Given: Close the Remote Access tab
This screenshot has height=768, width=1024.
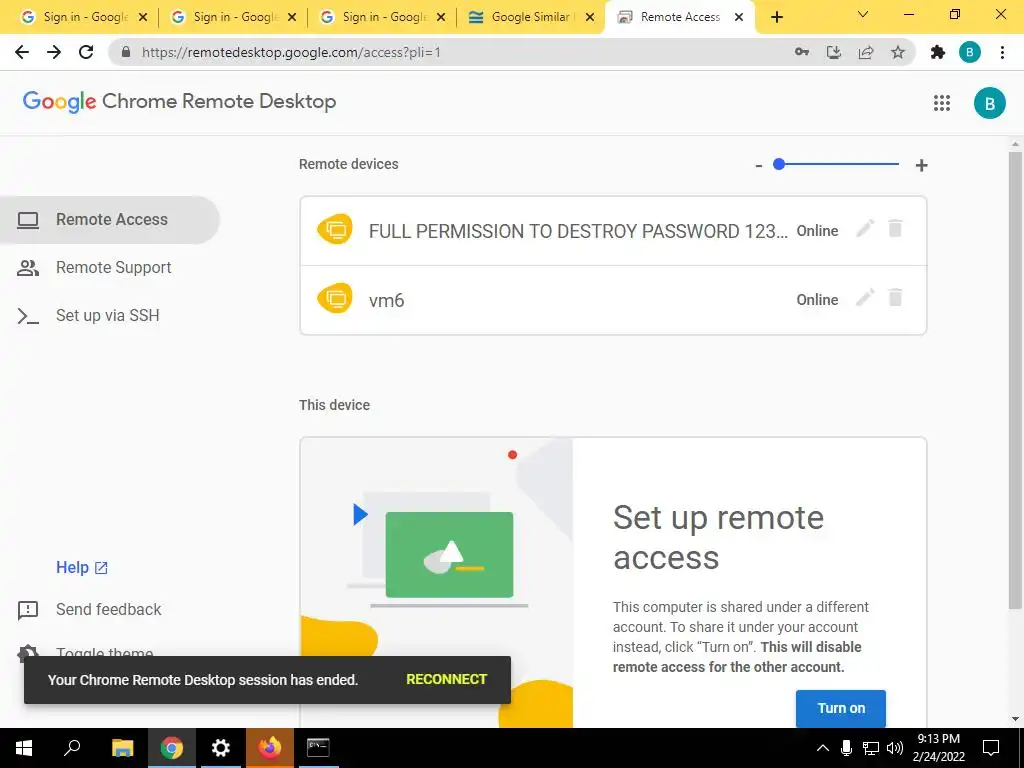Looking at the screenshot, I should point(739,18).
